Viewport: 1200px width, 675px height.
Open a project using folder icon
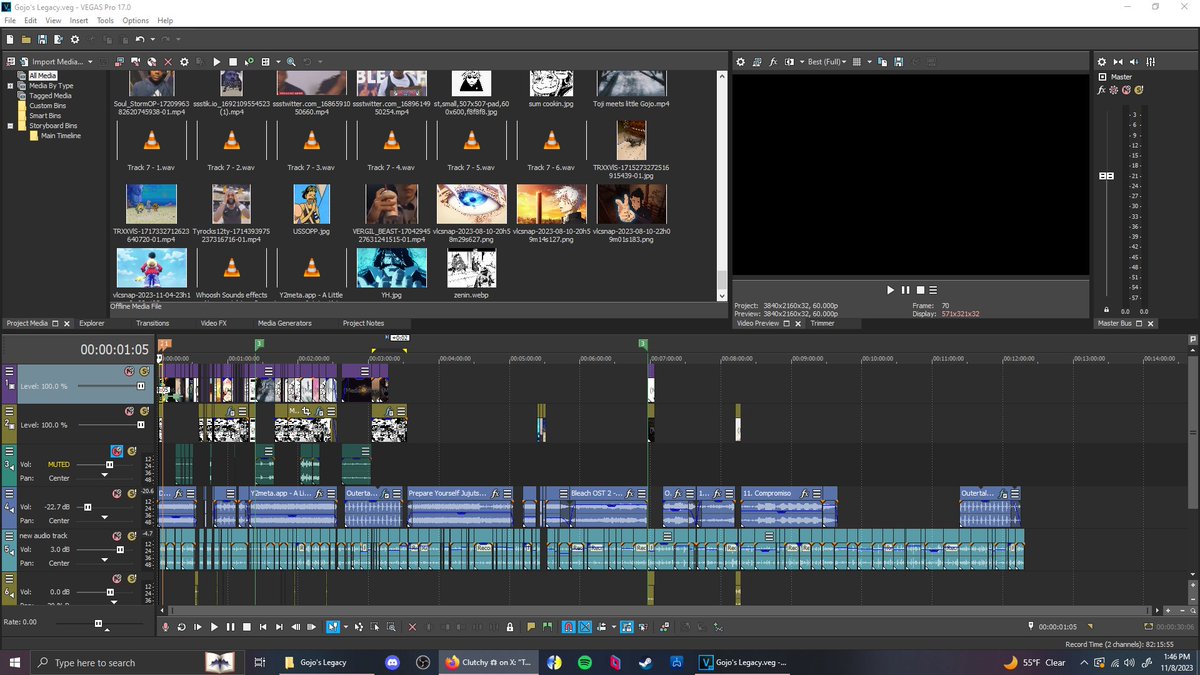(x=26, y=39)
